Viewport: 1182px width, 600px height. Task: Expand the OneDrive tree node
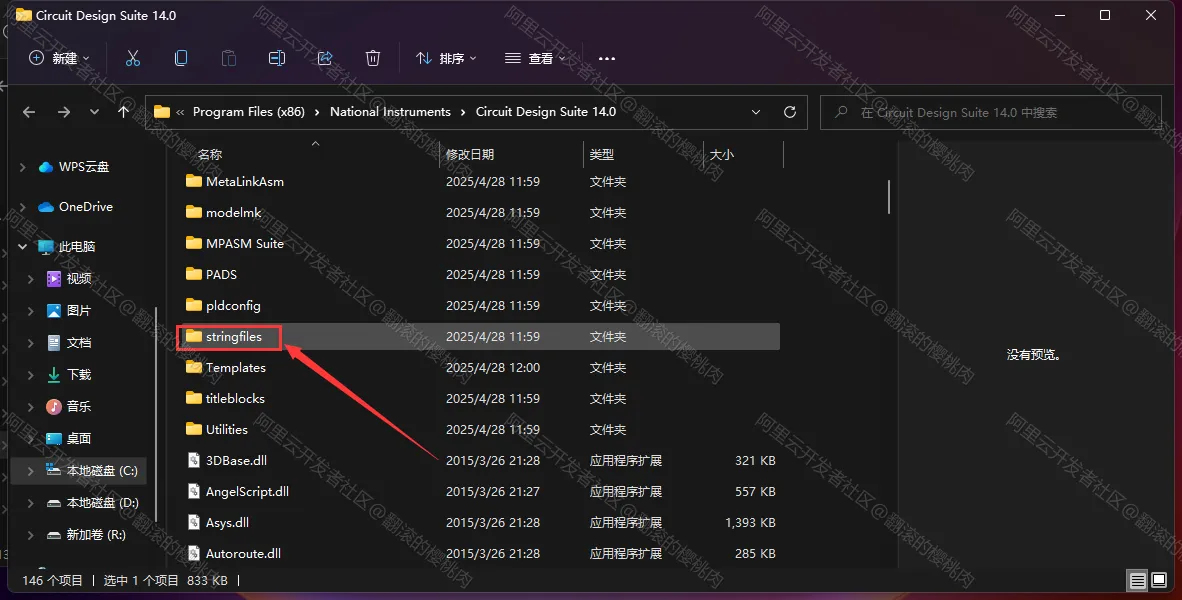[x=23, y=207]
